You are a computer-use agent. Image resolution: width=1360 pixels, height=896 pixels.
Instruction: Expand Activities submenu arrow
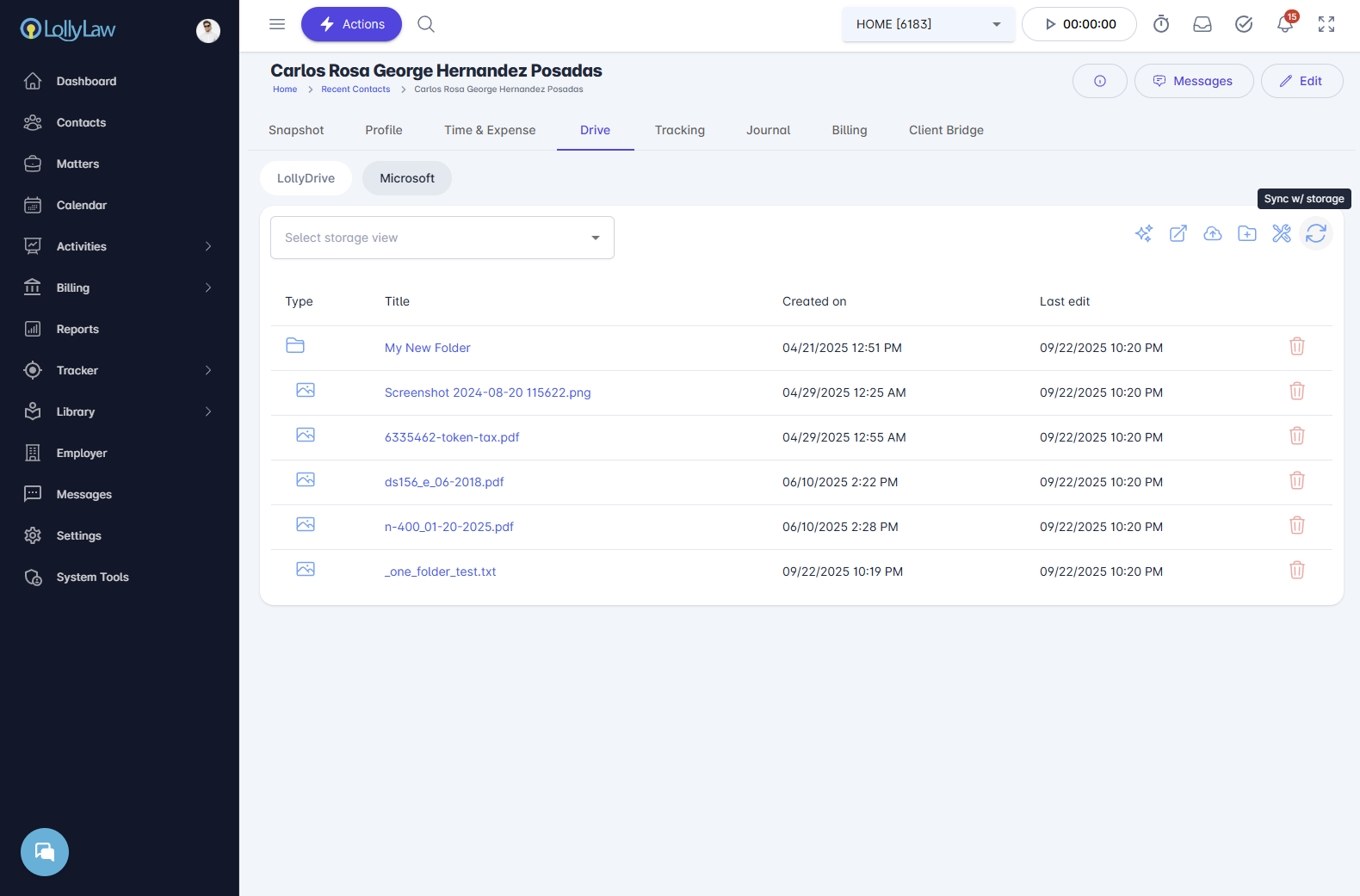pos(208,246)
